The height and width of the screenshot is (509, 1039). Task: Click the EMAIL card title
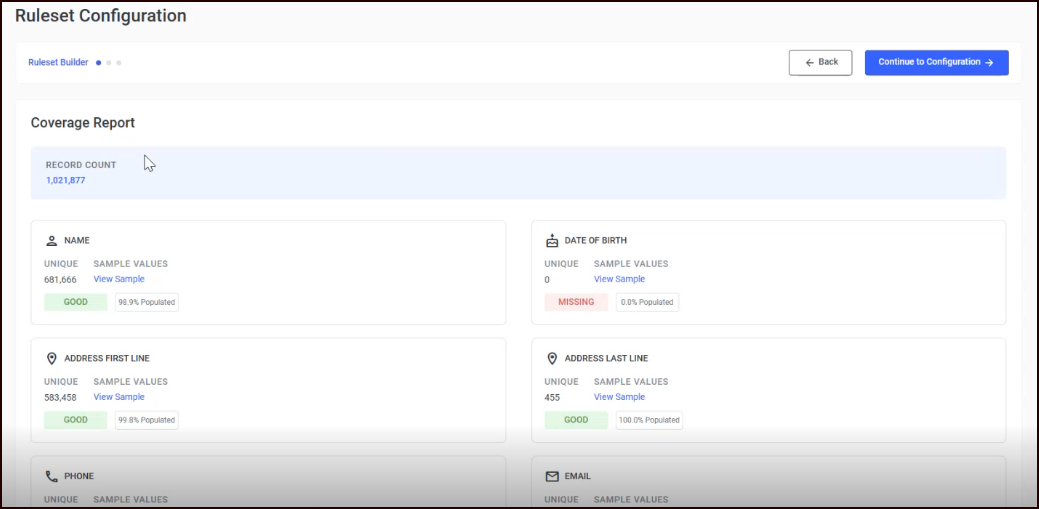point(577,477)
